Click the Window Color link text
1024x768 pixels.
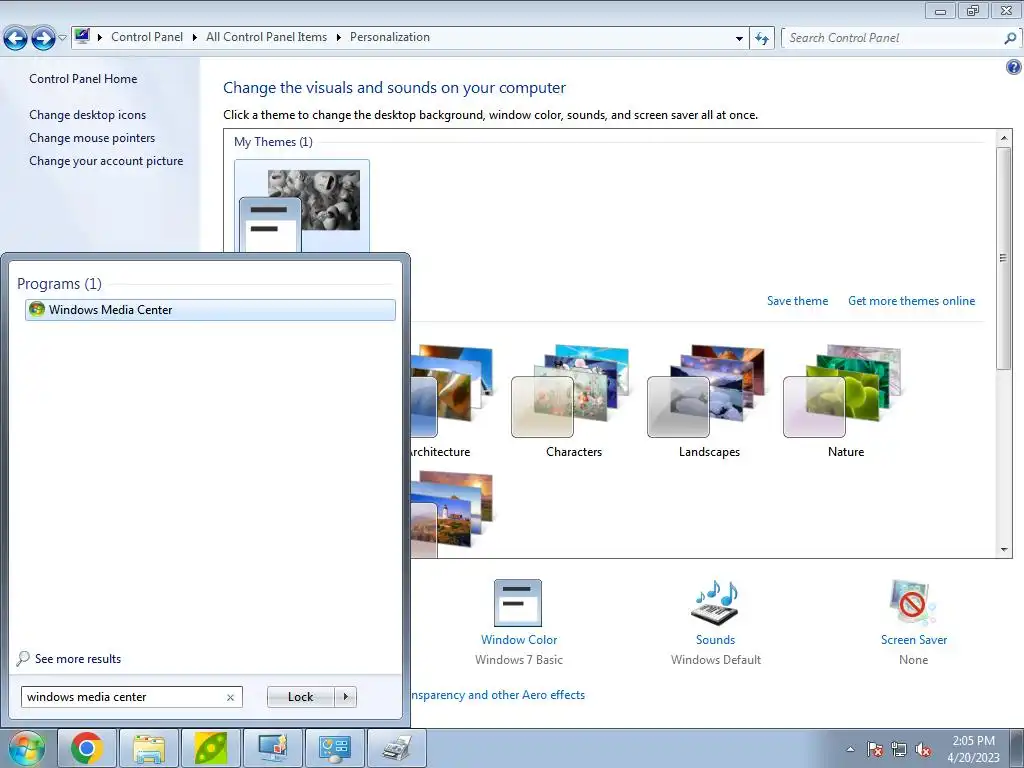pos(519,639)
